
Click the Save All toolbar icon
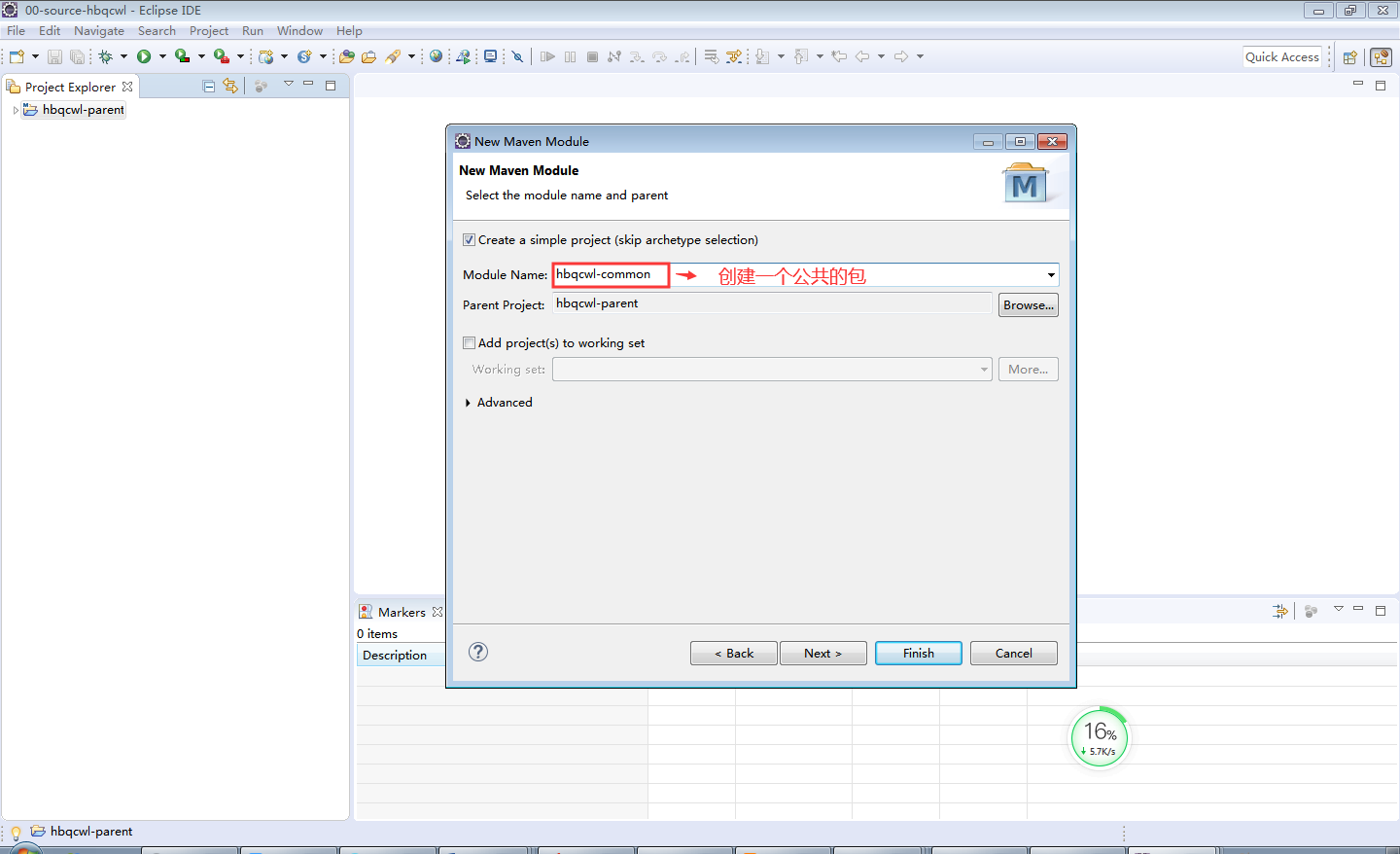tap(77, 56)
